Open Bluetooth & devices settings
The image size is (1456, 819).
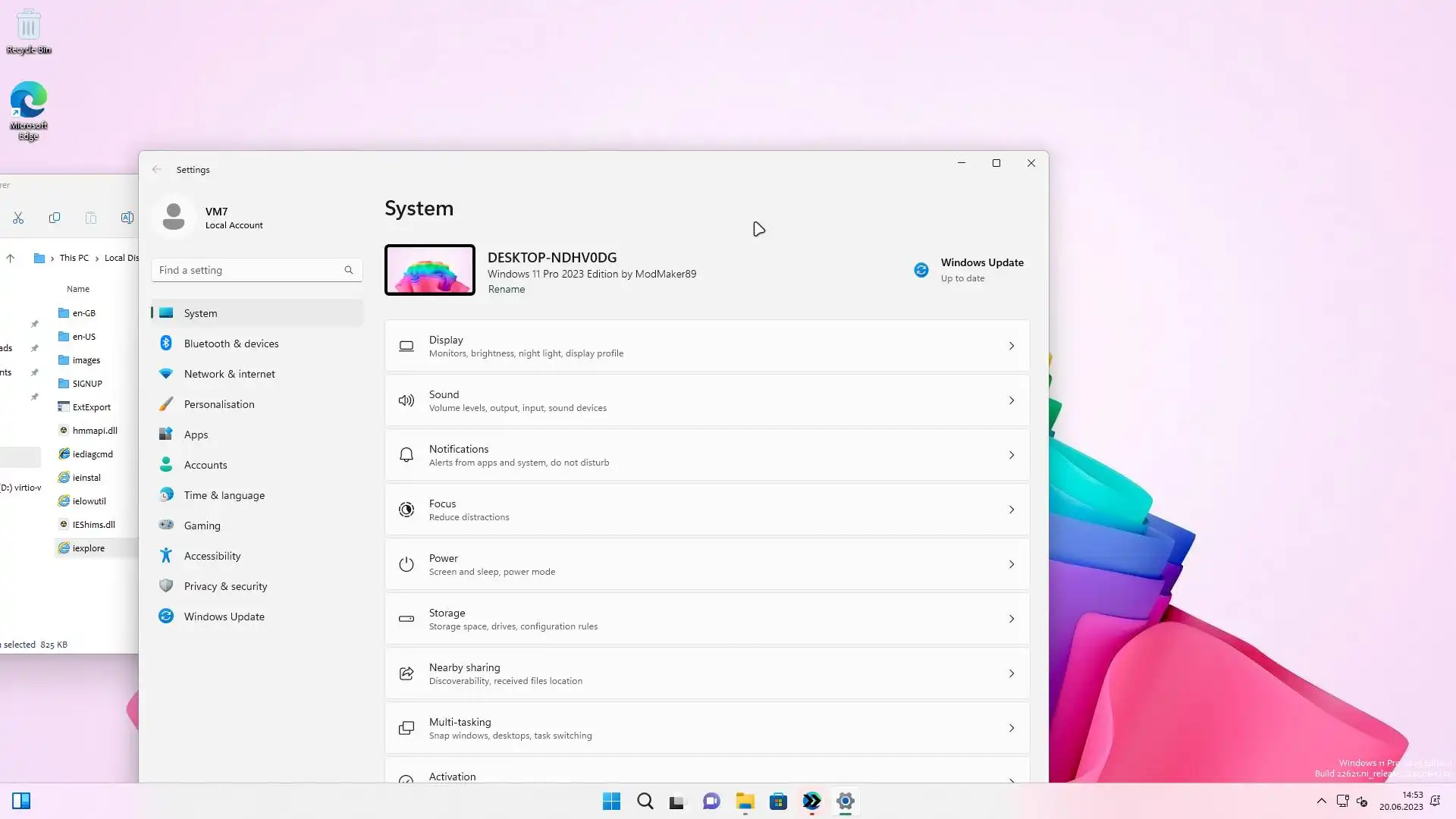click(231, 344)
